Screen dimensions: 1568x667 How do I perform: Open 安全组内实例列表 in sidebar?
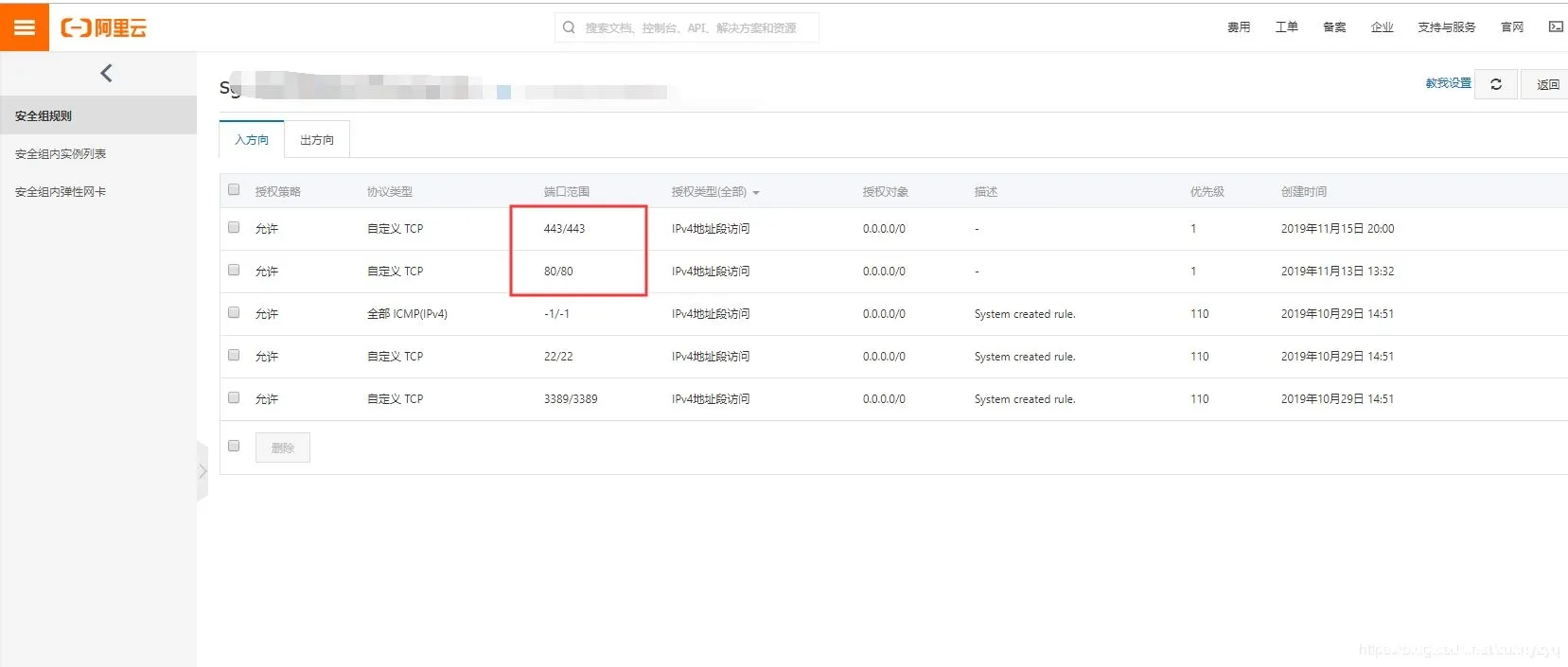pyautogui.click(x=61, y=153)
